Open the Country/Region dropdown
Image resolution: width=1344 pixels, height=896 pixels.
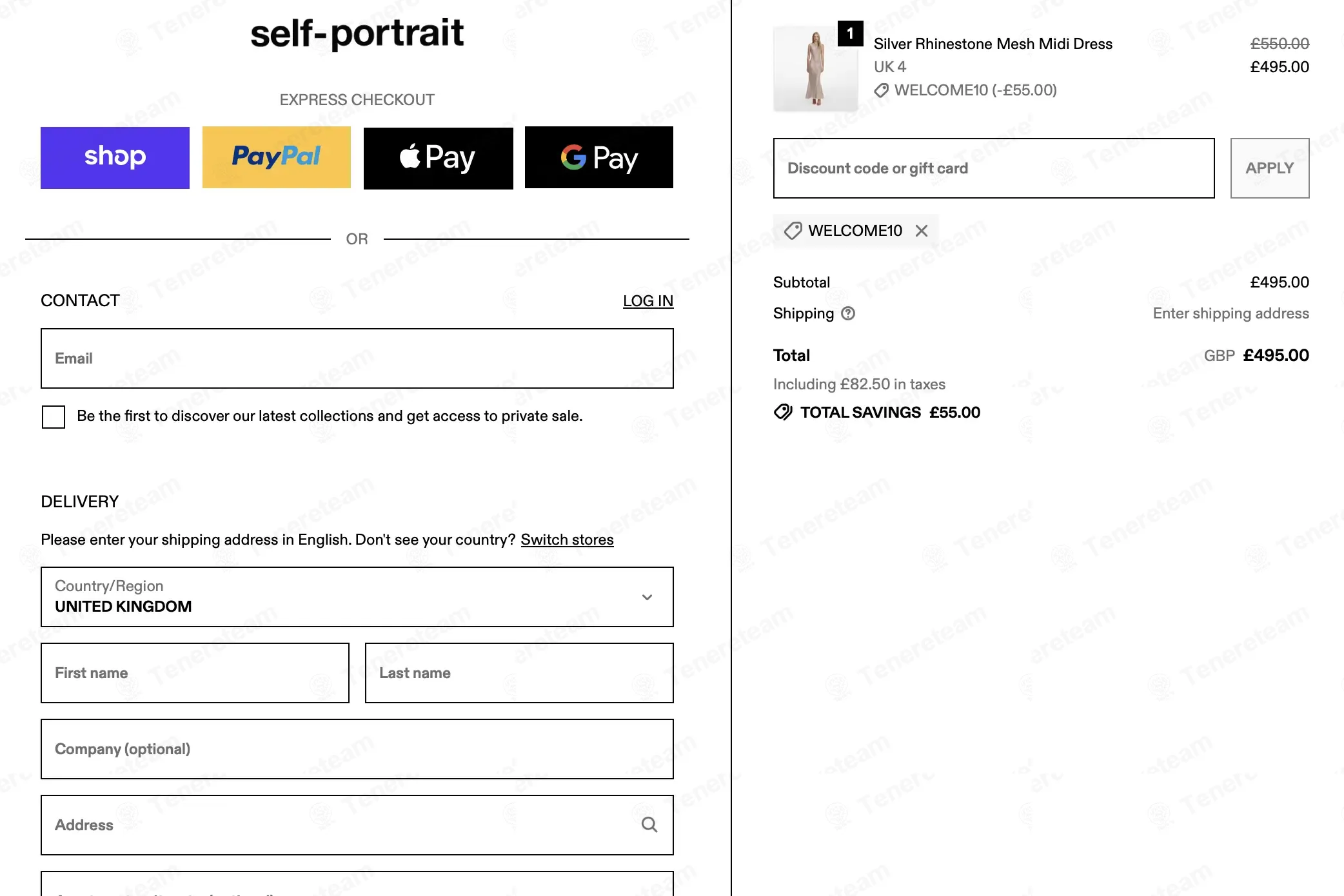click(x=357, y=597)
